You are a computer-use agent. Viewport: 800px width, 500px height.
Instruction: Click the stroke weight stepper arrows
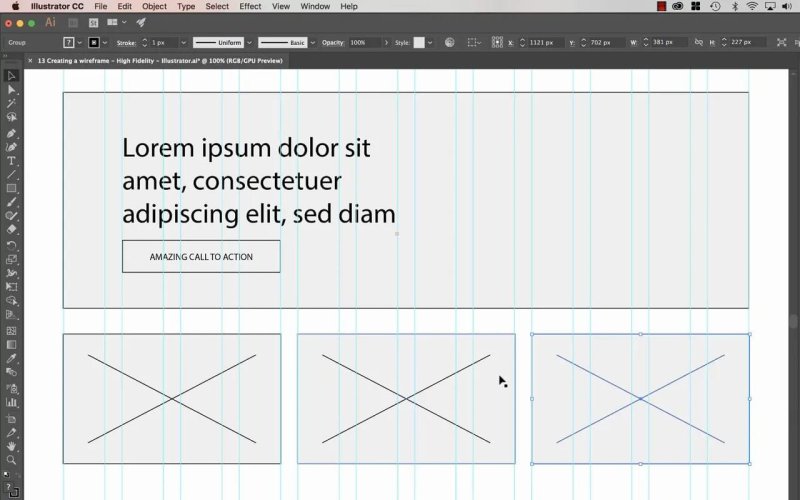click(x=144, y=43)
